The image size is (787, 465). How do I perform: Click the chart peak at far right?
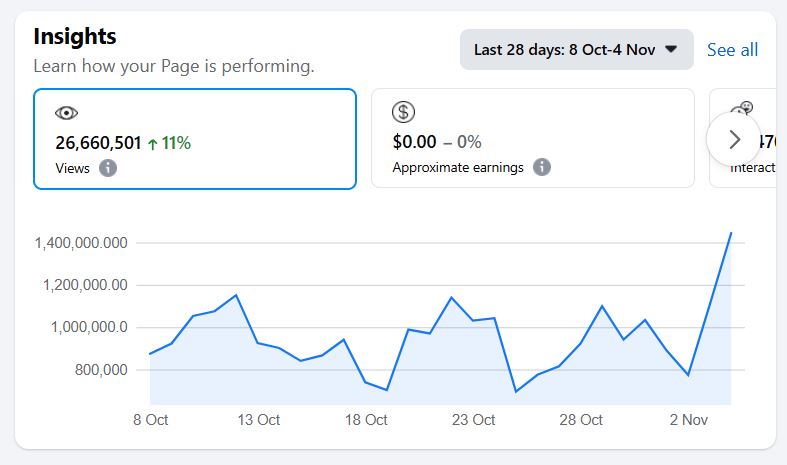[731, 233]
